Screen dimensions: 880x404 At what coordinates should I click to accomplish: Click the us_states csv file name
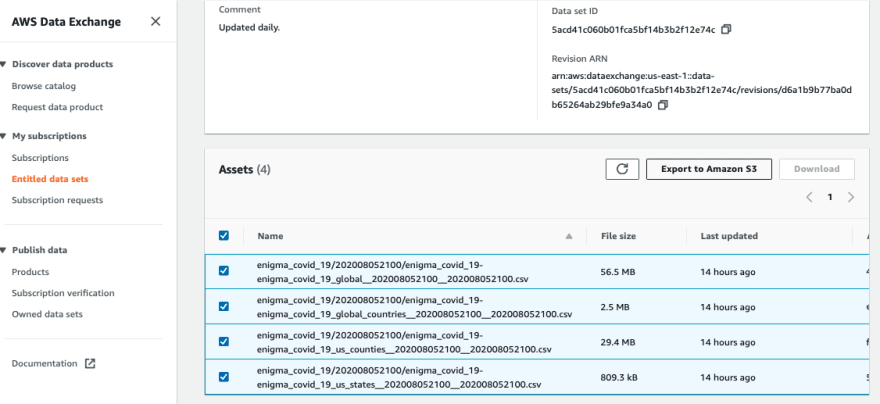click(399, 378)
